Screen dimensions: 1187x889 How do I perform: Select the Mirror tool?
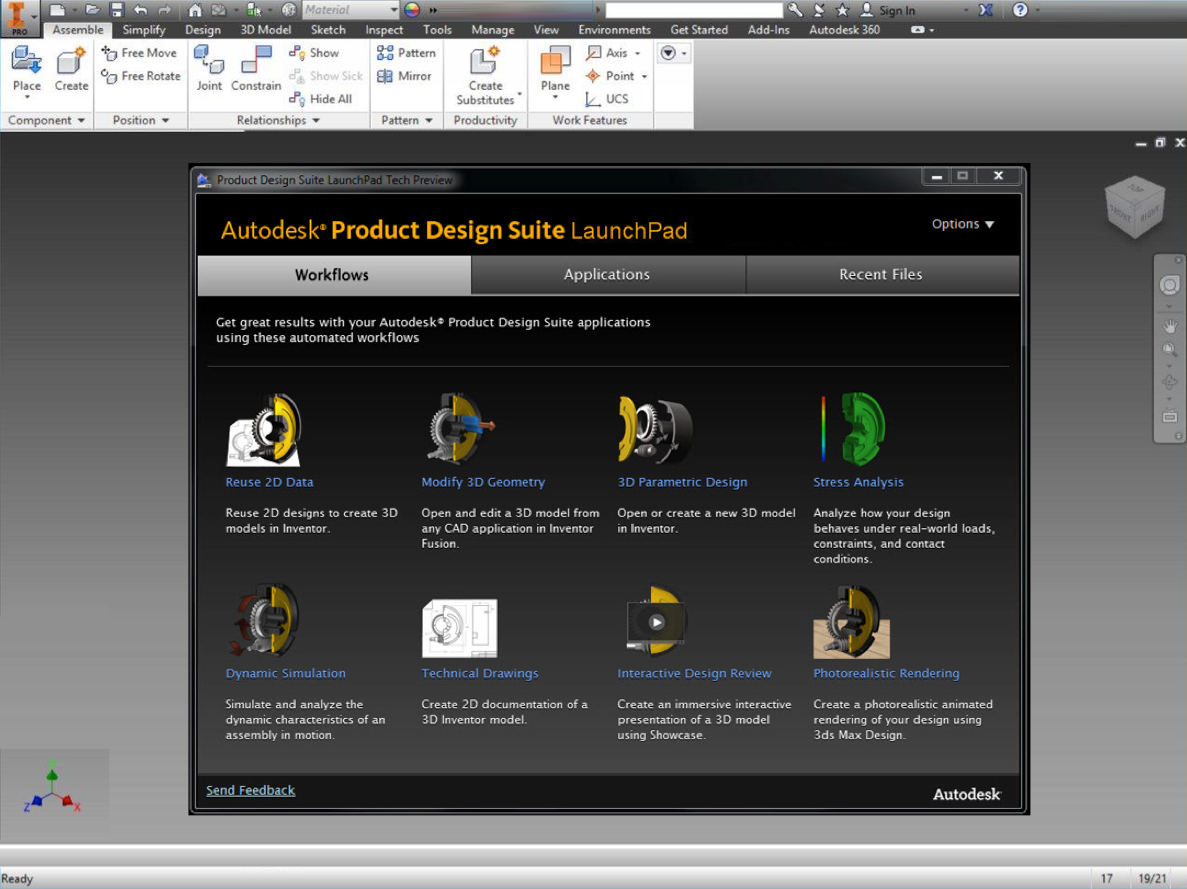[405, 76]
